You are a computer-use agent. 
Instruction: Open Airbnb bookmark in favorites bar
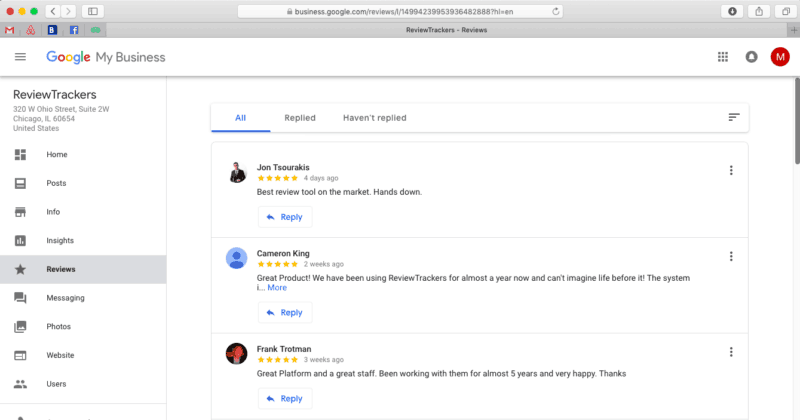coord(31,30)
